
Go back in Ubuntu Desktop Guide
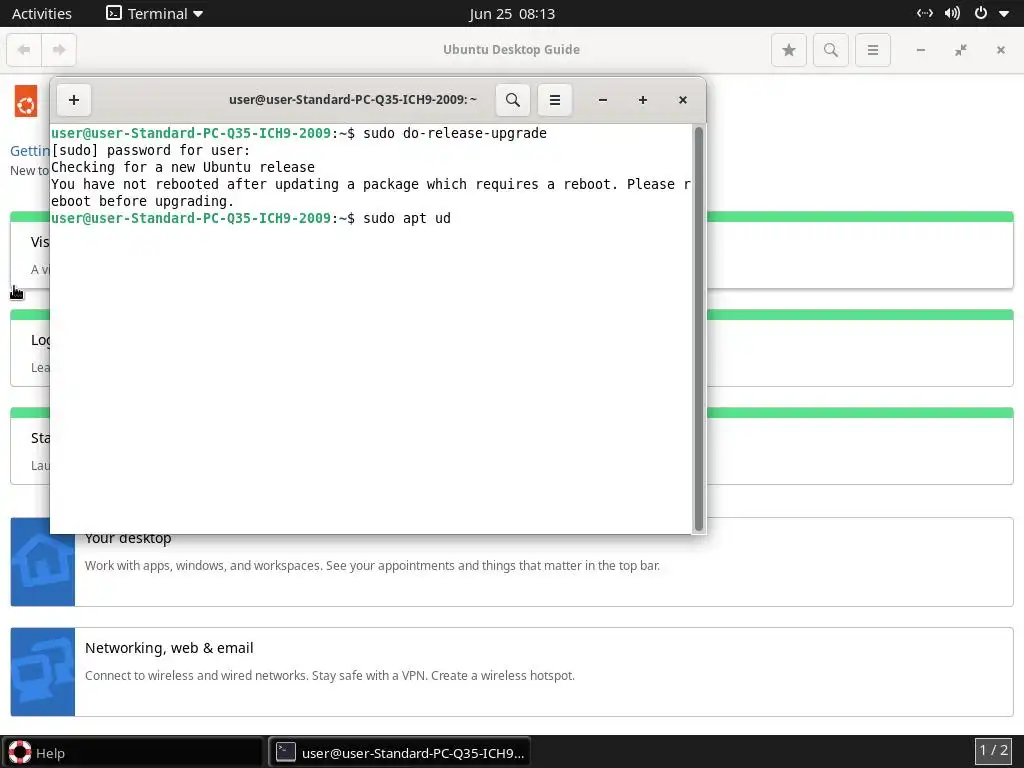pos(24,50)
